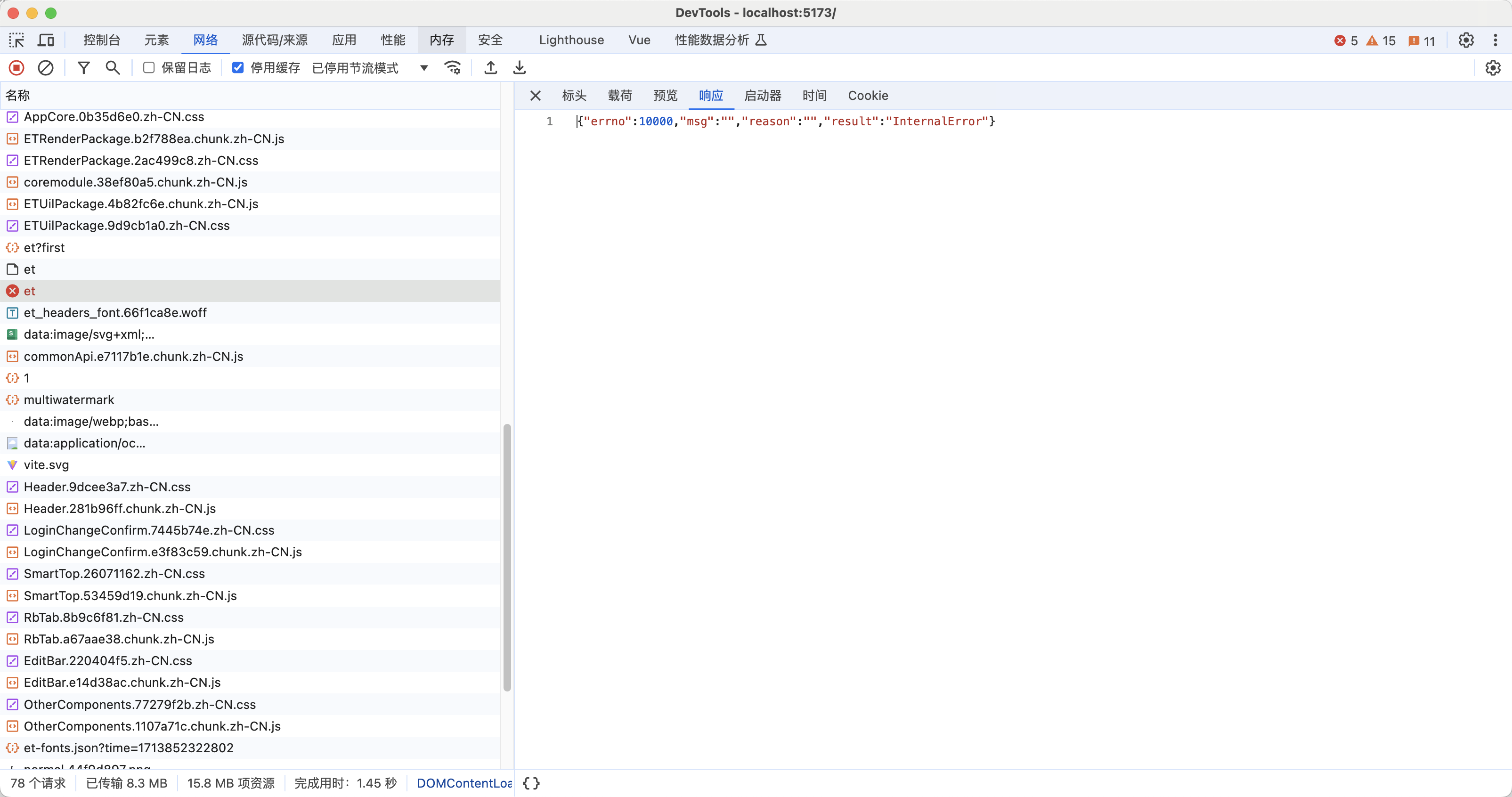Open the Vue tab

[x=639, y=40]
